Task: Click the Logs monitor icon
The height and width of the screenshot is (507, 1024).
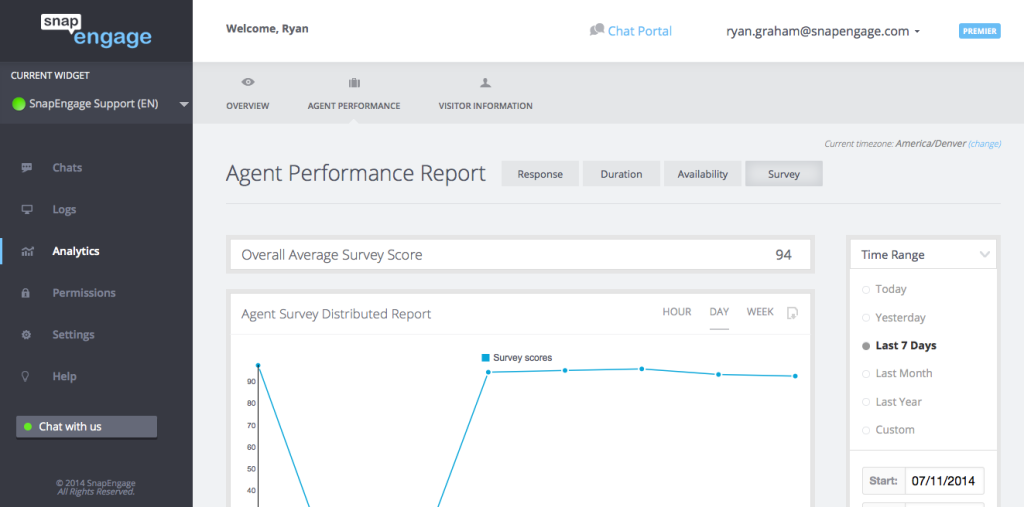Action: pos(27,210)
